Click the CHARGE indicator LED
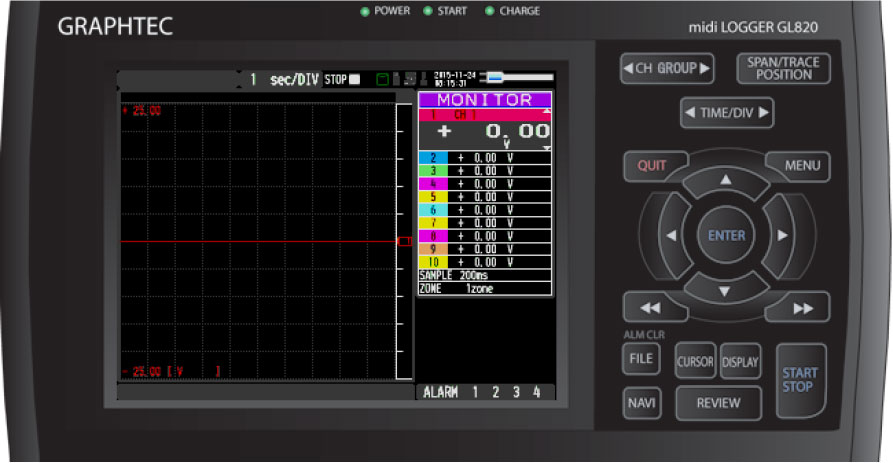The width and height of the screenshot is (893, 463). [489, 11]
